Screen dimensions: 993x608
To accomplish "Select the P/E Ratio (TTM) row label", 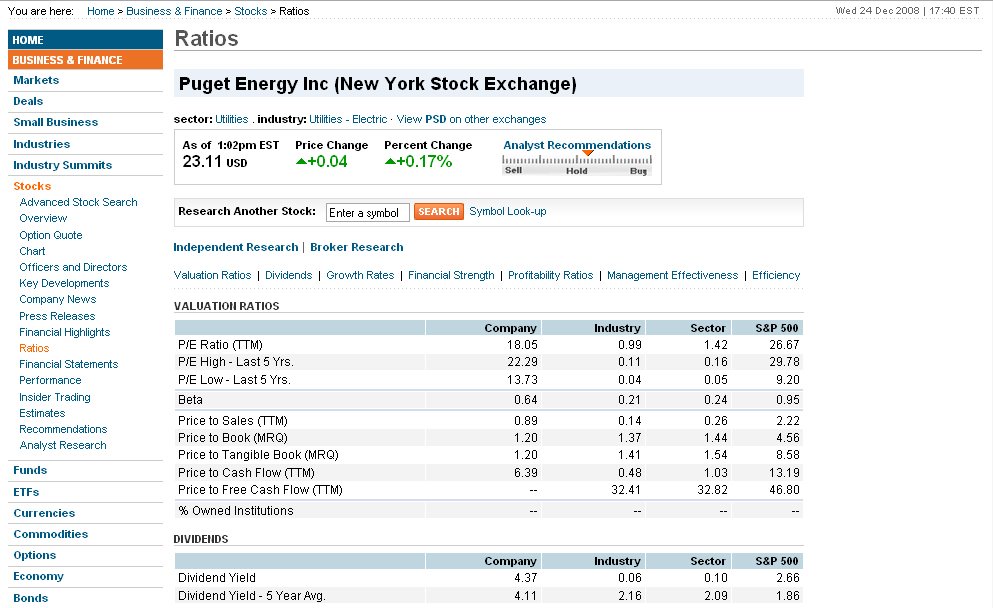I will tap(220, 345).
